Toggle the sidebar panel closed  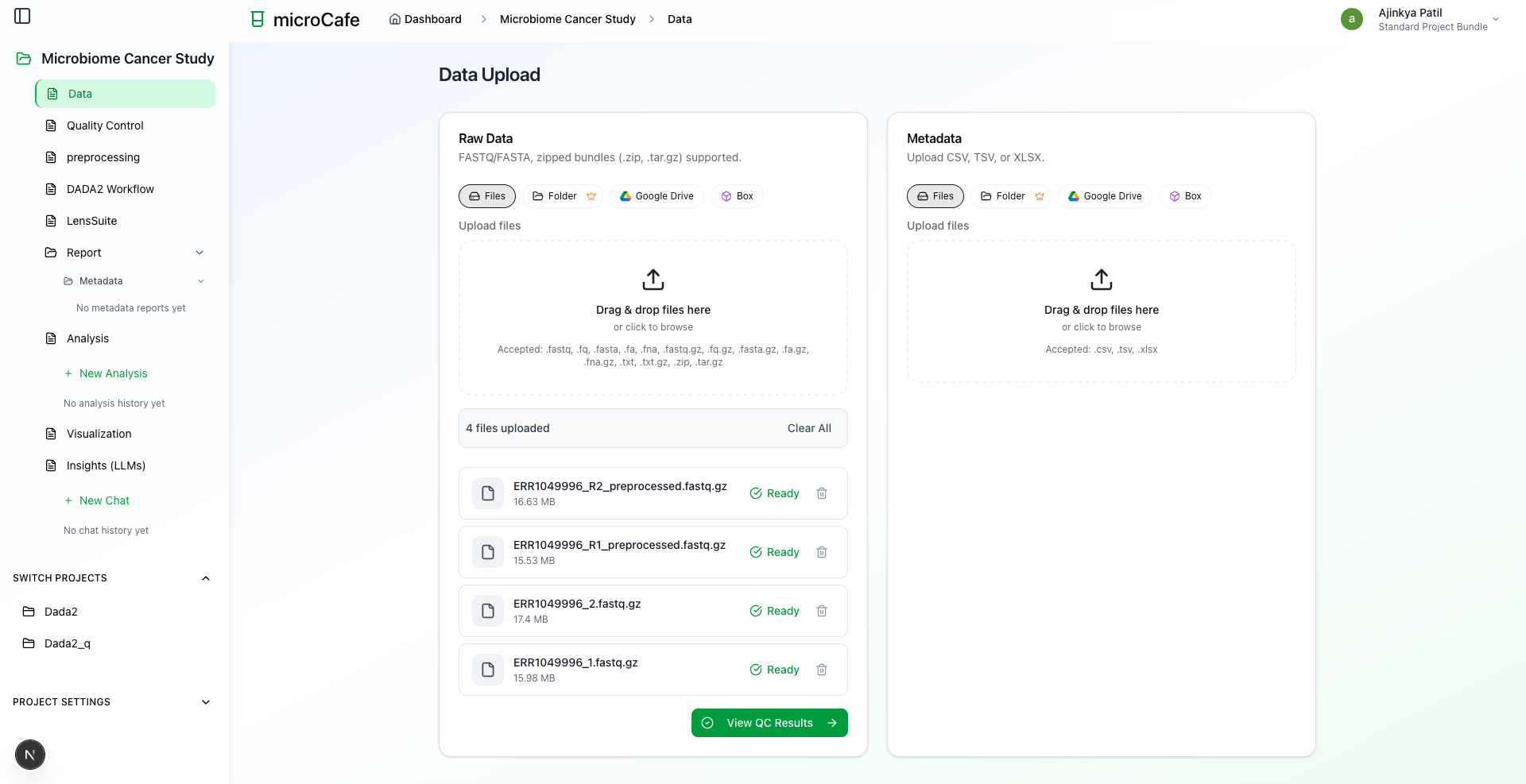pyautogui.click(x=22, y=16)
